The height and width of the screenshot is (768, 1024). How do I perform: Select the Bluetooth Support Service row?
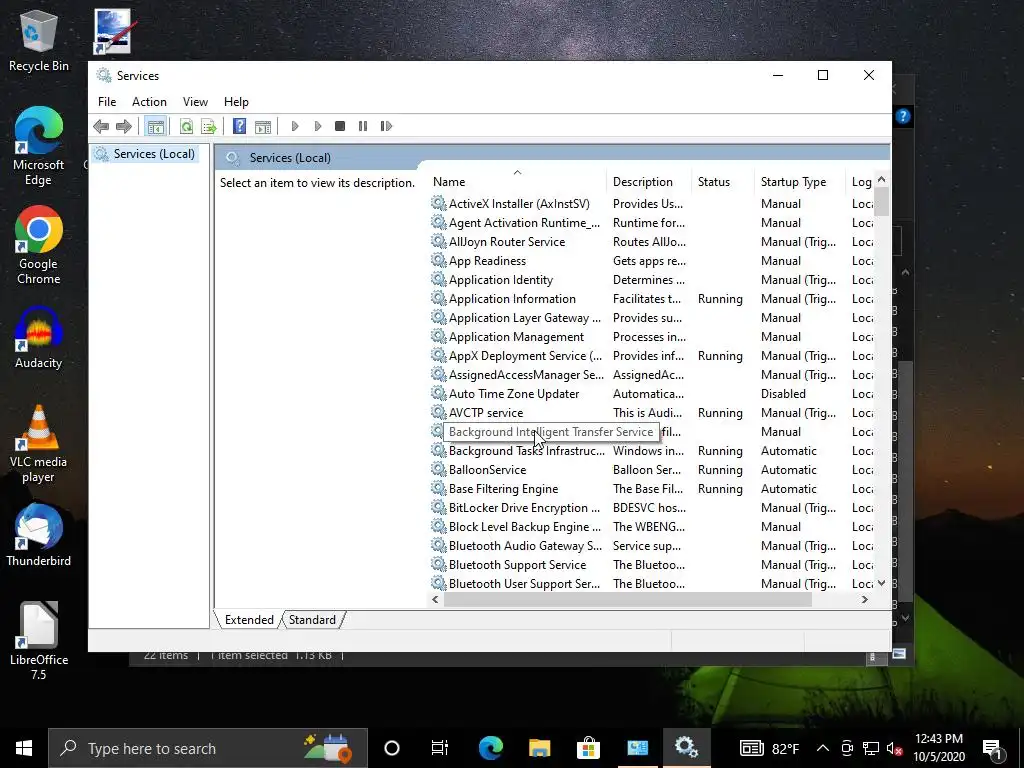[x=517, y=565]
